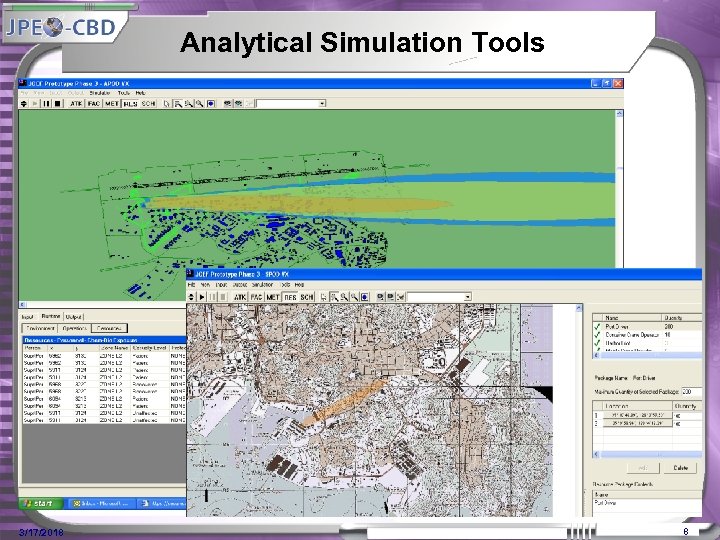Select RES toolbar button in APOD window
Image resolution: width=720 pixels, height=540 pixels.
(x=130, y=103)
